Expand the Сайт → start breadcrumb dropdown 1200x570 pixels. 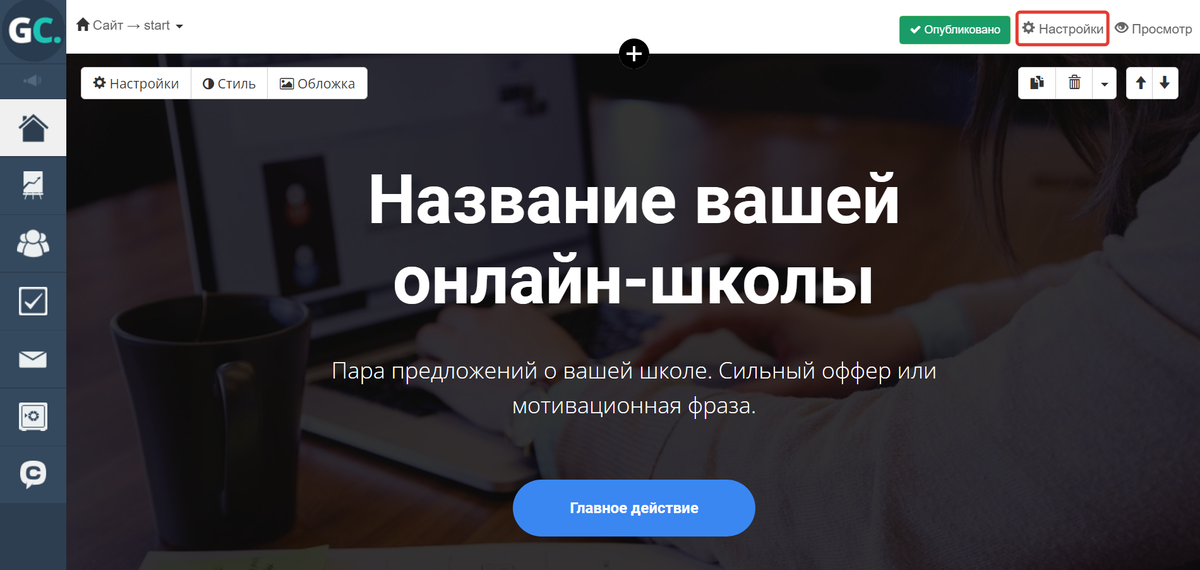(x=130, y=25)
